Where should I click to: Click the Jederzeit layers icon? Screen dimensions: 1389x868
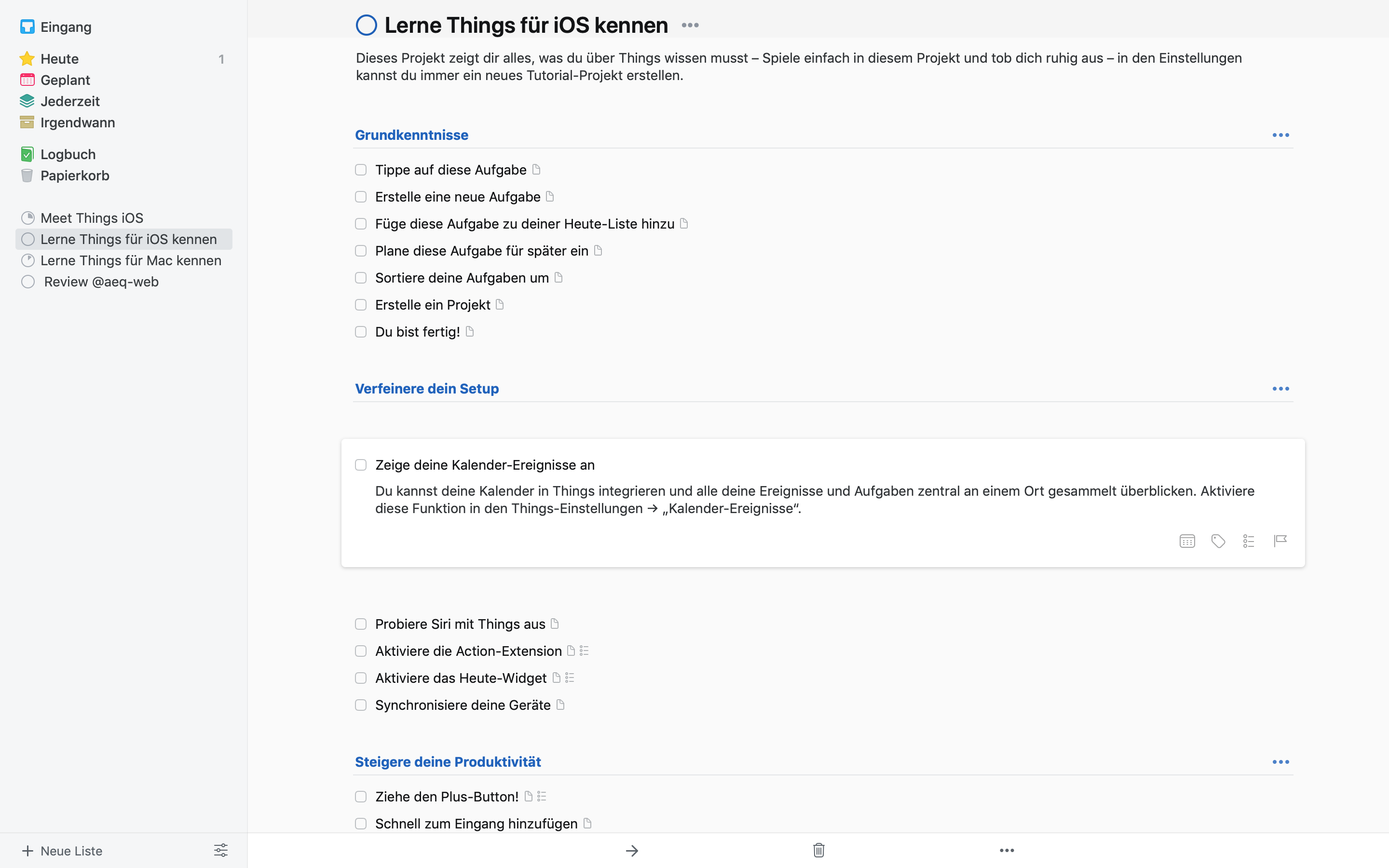(27, 101)
